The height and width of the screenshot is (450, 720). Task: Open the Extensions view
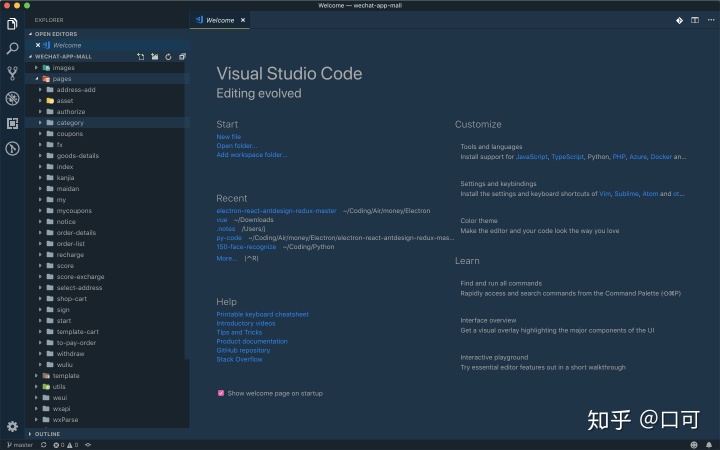(12, 123)
